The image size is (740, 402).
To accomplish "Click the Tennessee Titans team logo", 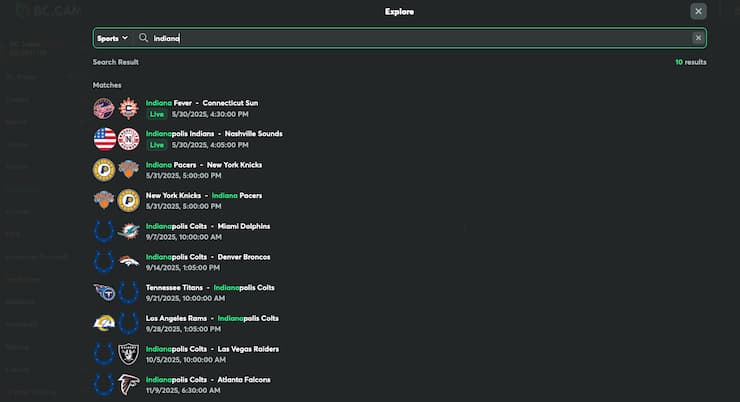I will [104, 293].
